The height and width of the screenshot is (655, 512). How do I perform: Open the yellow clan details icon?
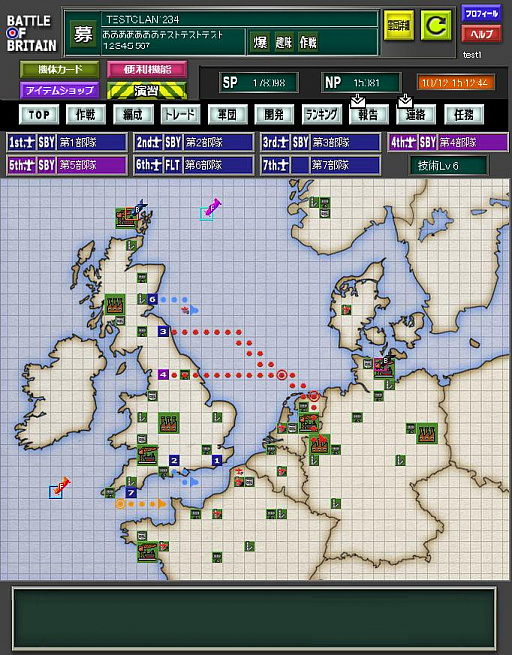(x=398, y=25)
